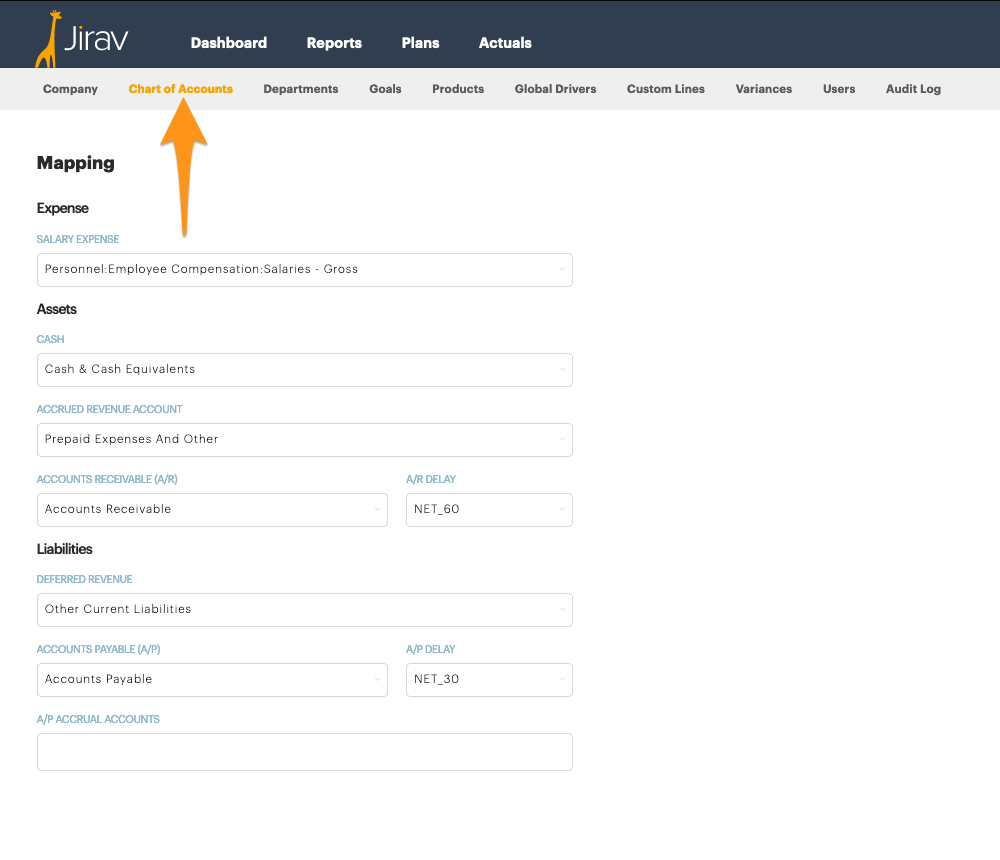This screenshot has height=860, width=1000.
Task: Click the Jirav giraffe logo
Action: point(82,39)
